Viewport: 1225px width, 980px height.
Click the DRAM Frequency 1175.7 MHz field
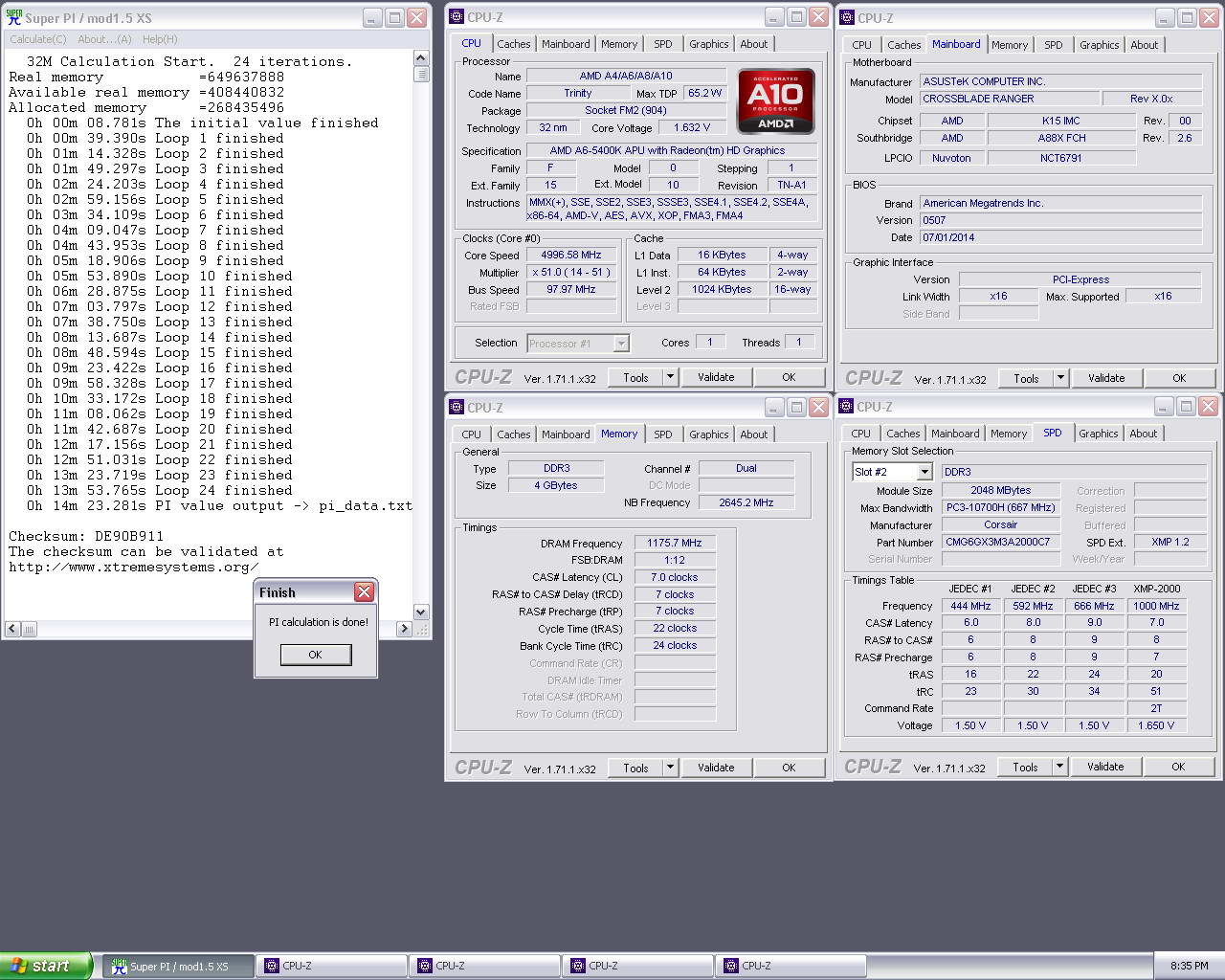point(675,543)
